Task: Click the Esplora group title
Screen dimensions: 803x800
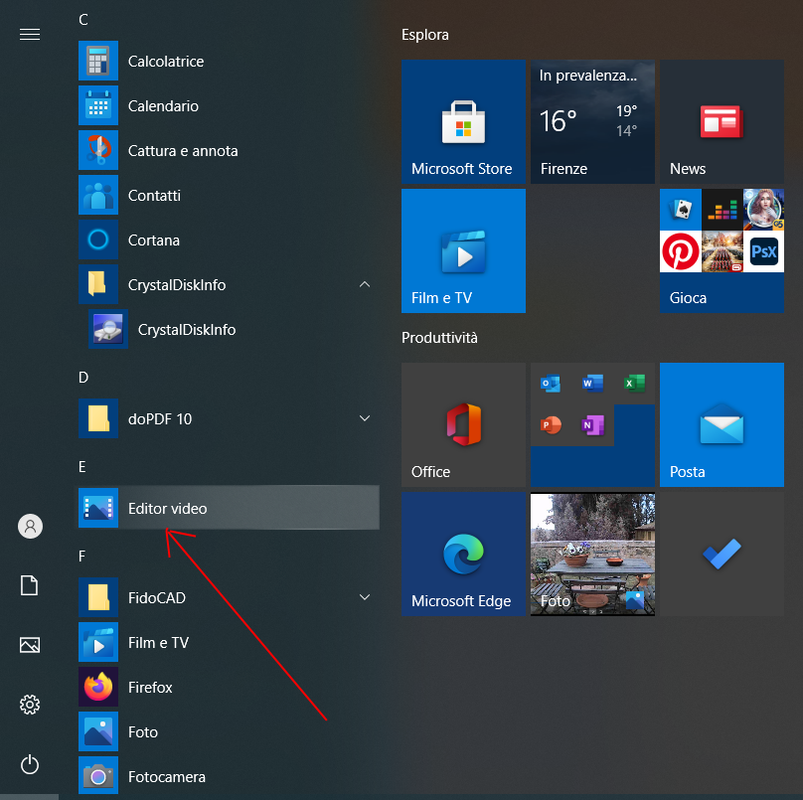Action: point(425,35)
